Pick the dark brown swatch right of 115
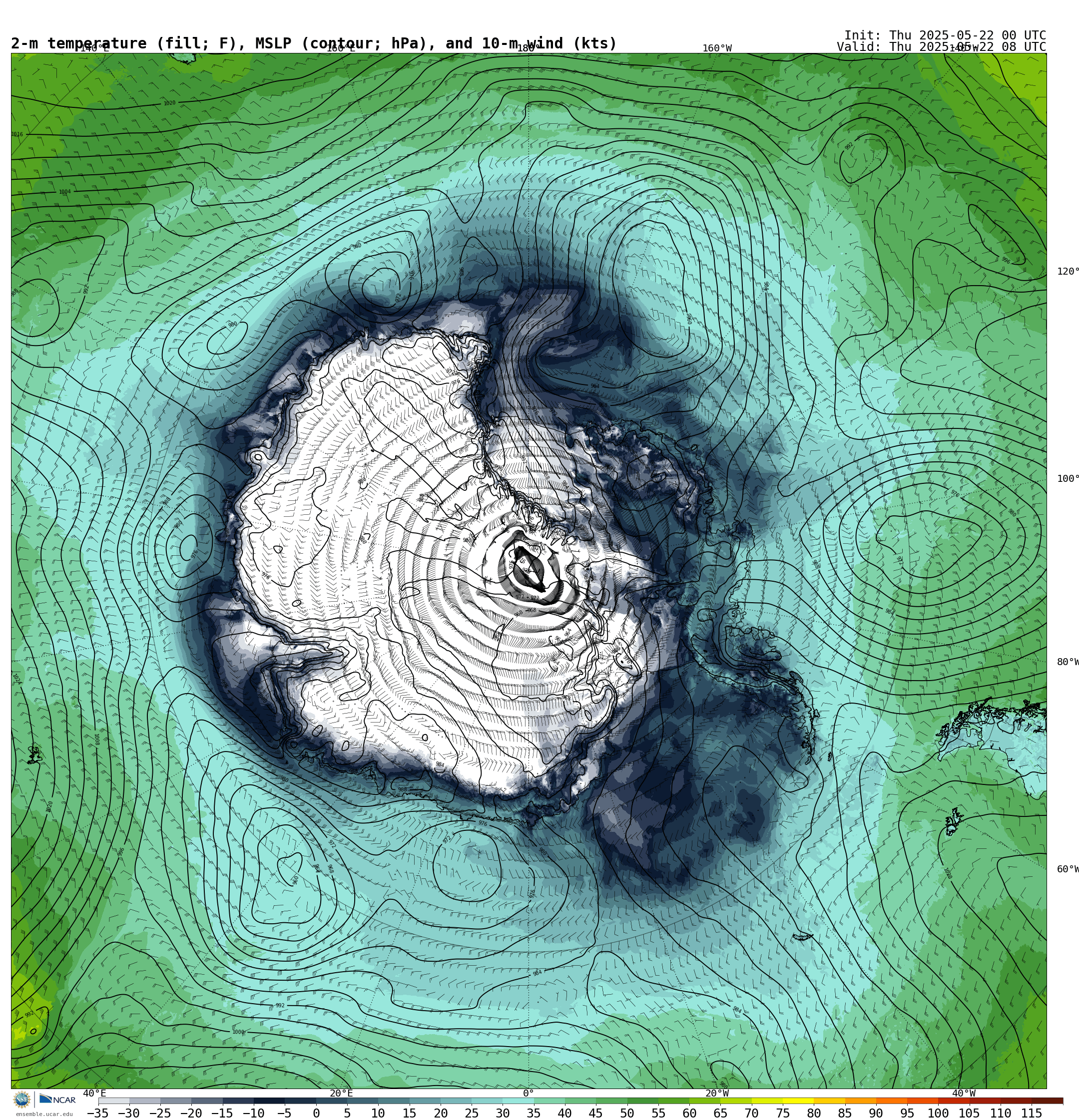This screenshot has width=1079, height=1120. [x=1047, y=1101]
